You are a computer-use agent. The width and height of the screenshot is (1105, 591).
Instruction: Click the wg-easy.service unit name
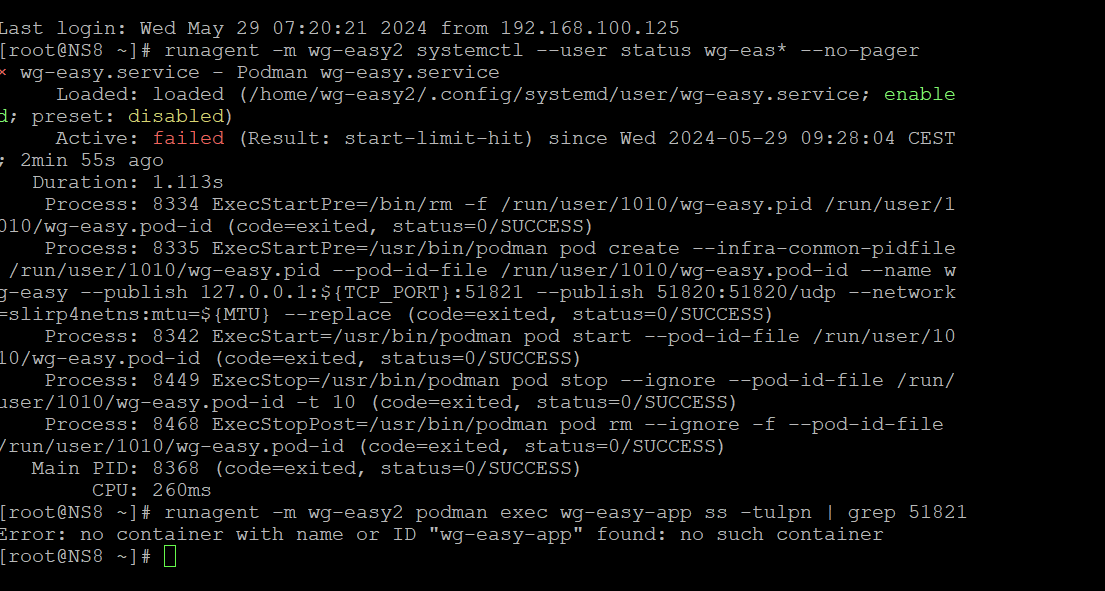click(x=110, y=73)
